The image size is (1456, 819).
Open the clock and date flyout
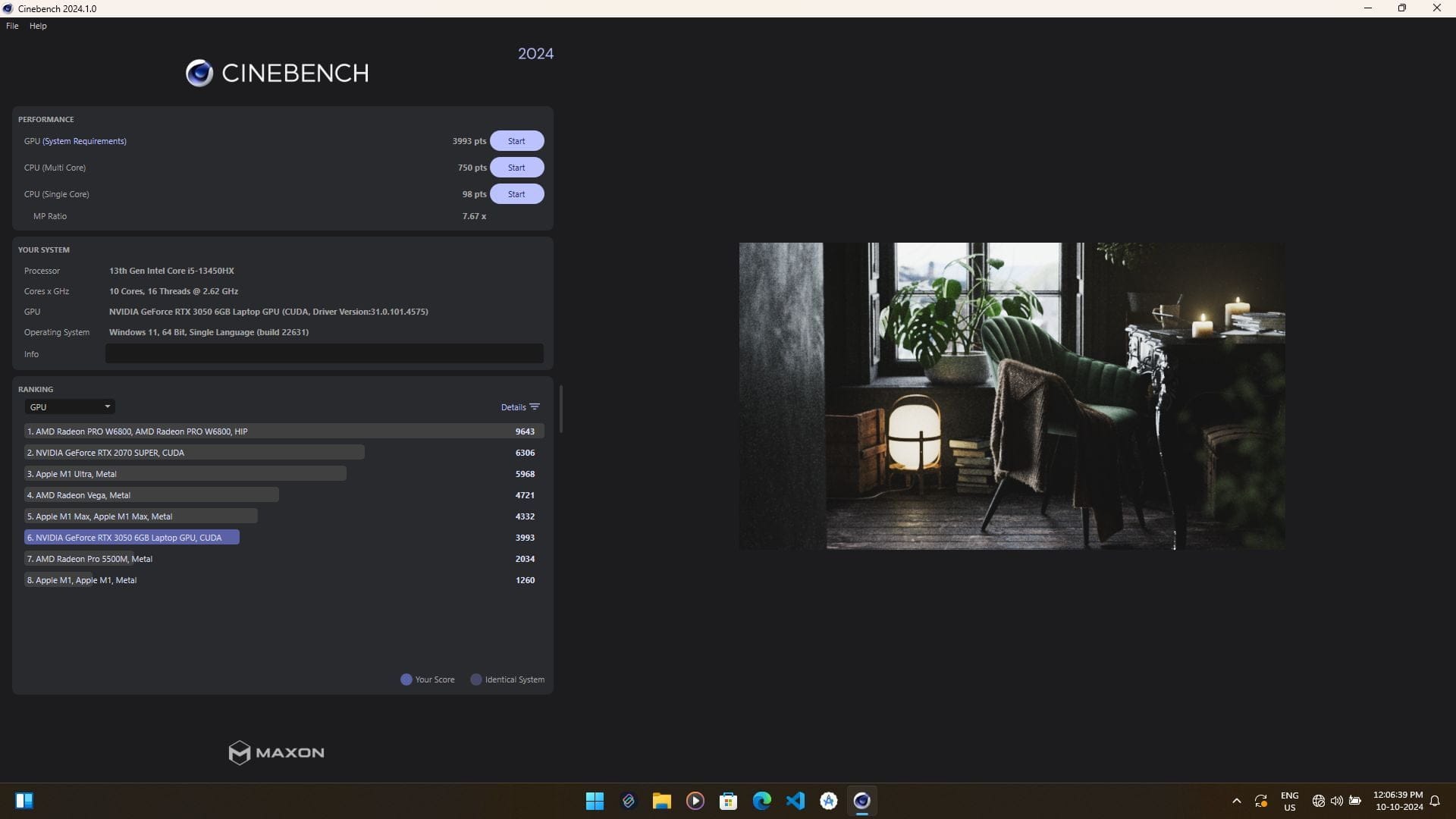pyautogui.click(x=1398, y=801)
